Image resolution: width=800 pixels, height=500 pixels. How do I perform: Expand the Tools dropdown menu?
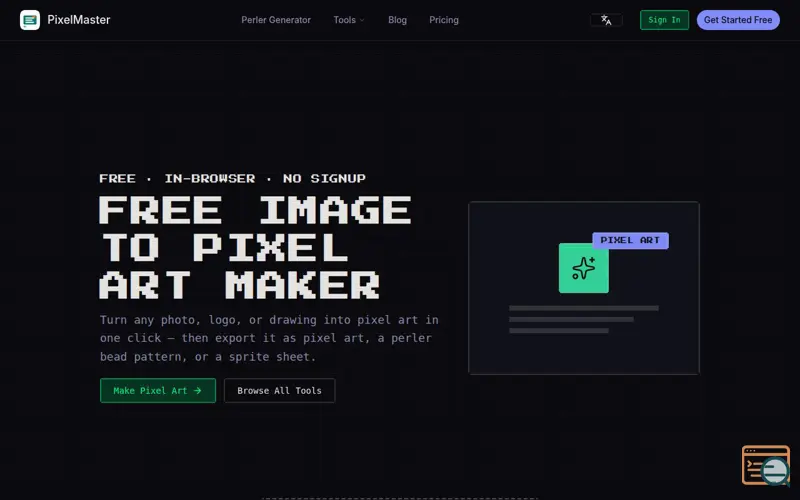349,20
